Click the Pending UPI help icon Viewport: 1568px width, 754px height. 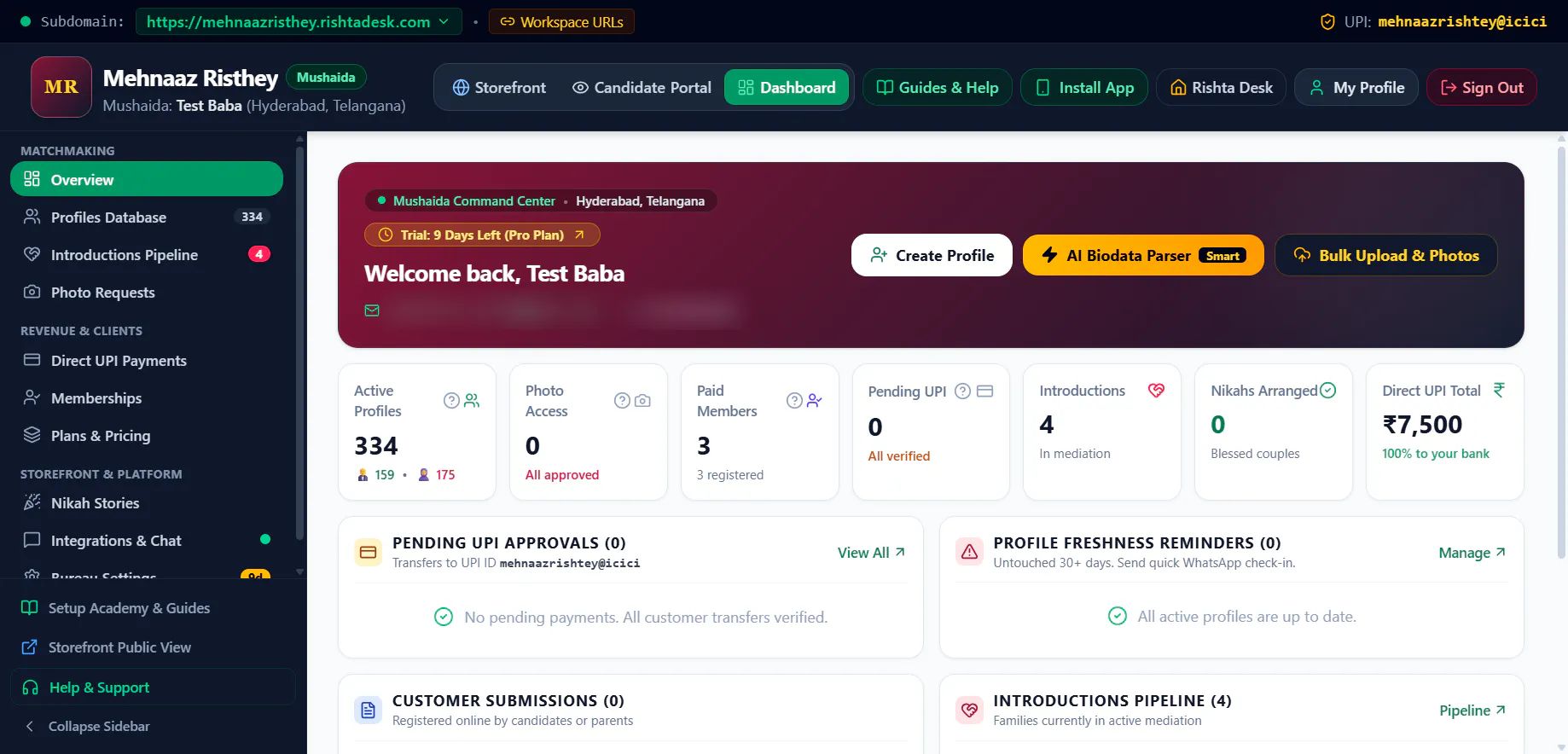[962, 391]
